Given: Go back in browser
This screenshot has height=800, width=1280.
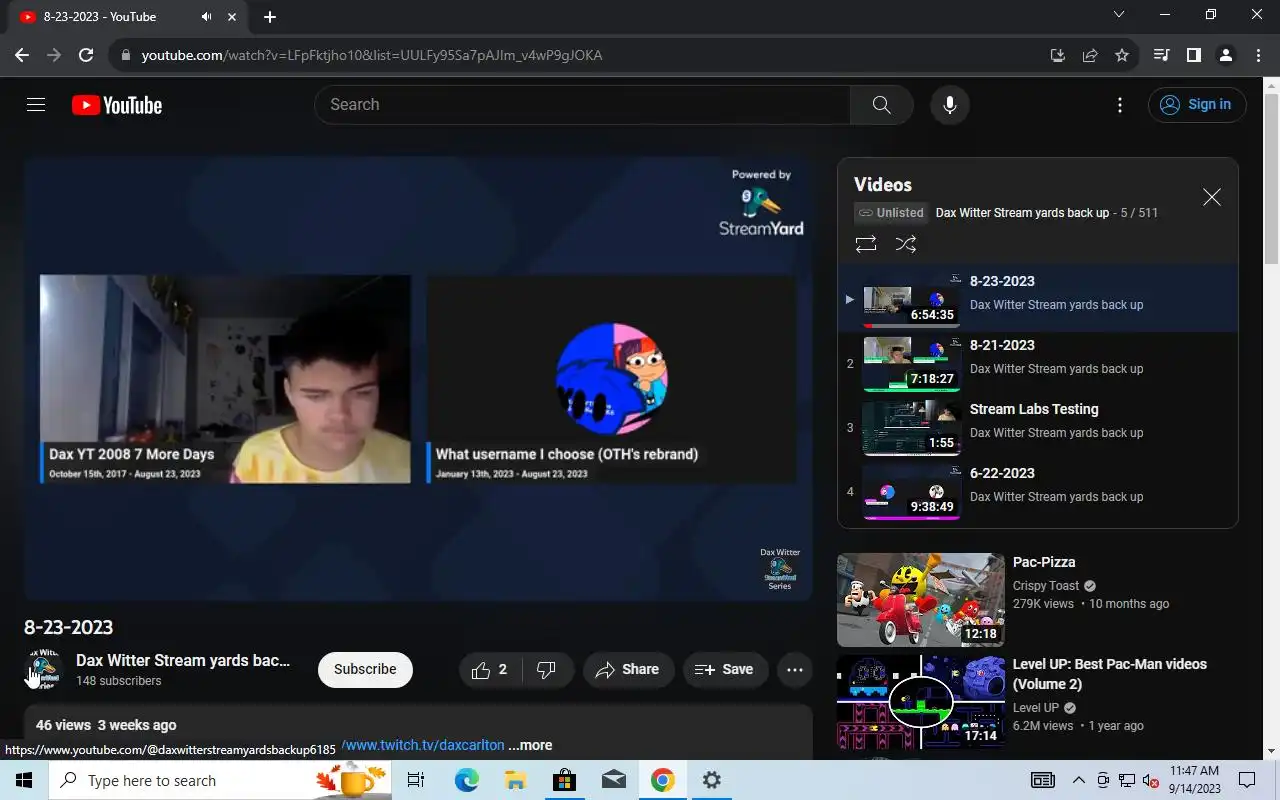Looking at the screenshot, I should 22,55.
